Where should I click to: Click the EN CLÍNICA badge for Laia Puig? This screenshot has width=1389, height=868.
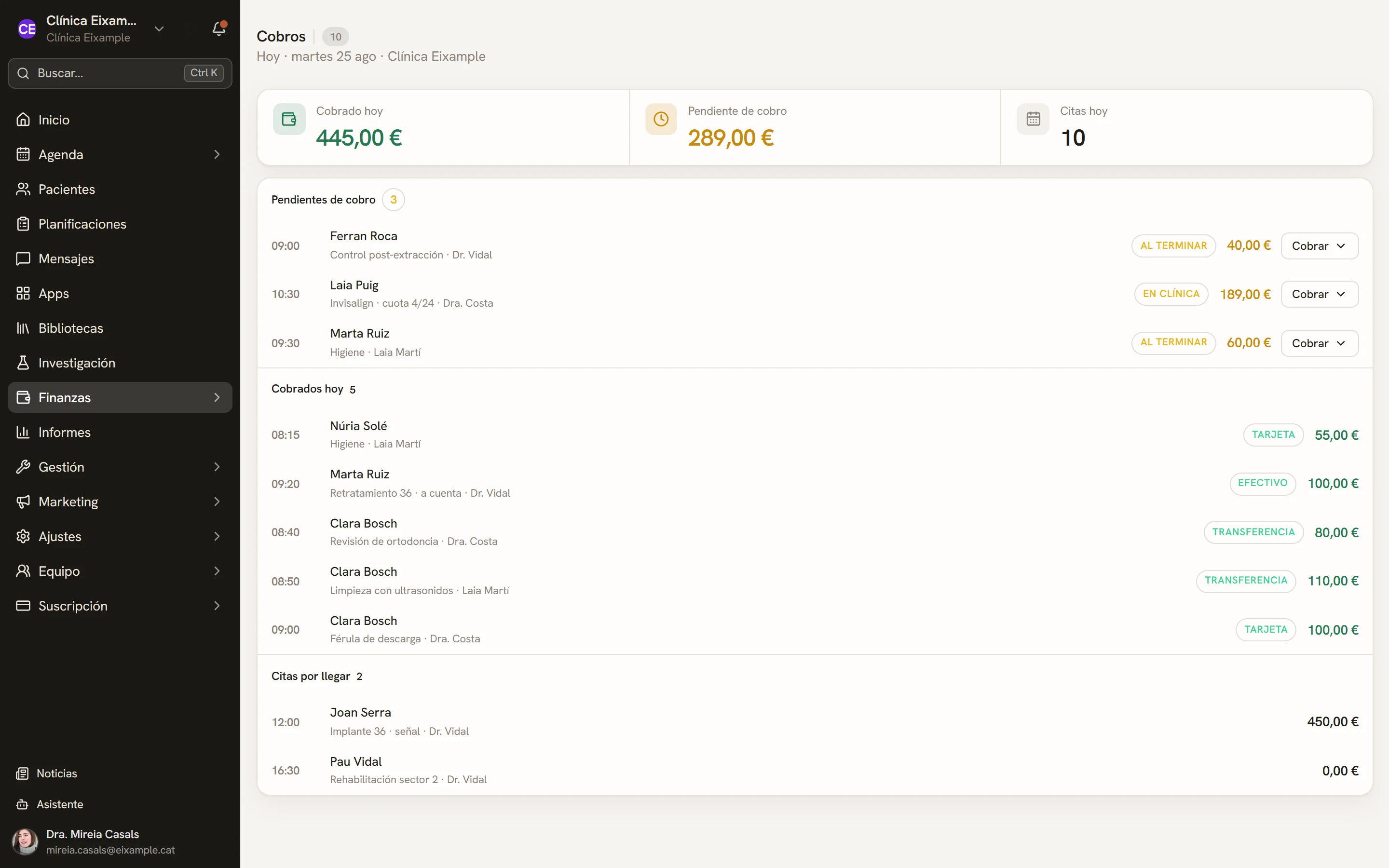click(1171, 294)
